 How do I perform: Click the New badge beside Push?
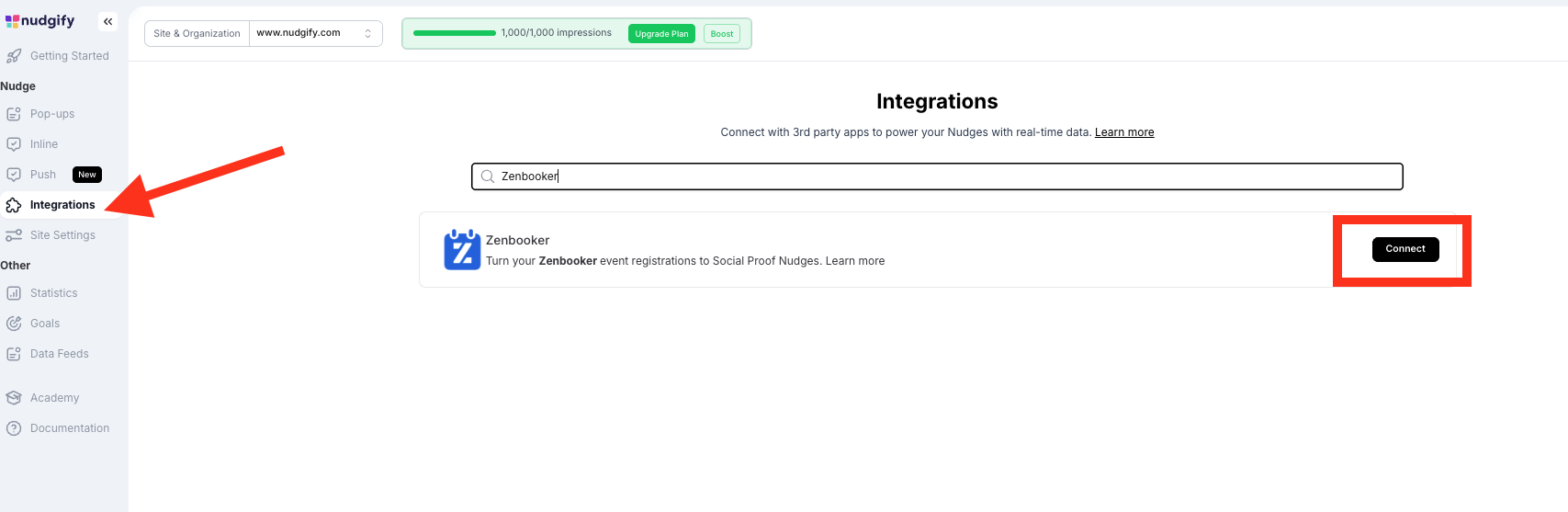[87, 175]
